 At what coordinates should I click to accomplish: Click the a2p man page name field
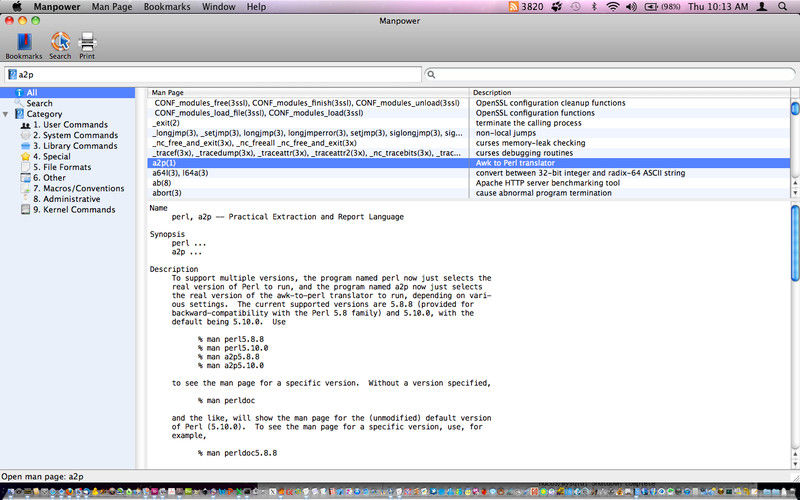coord(213,74)
